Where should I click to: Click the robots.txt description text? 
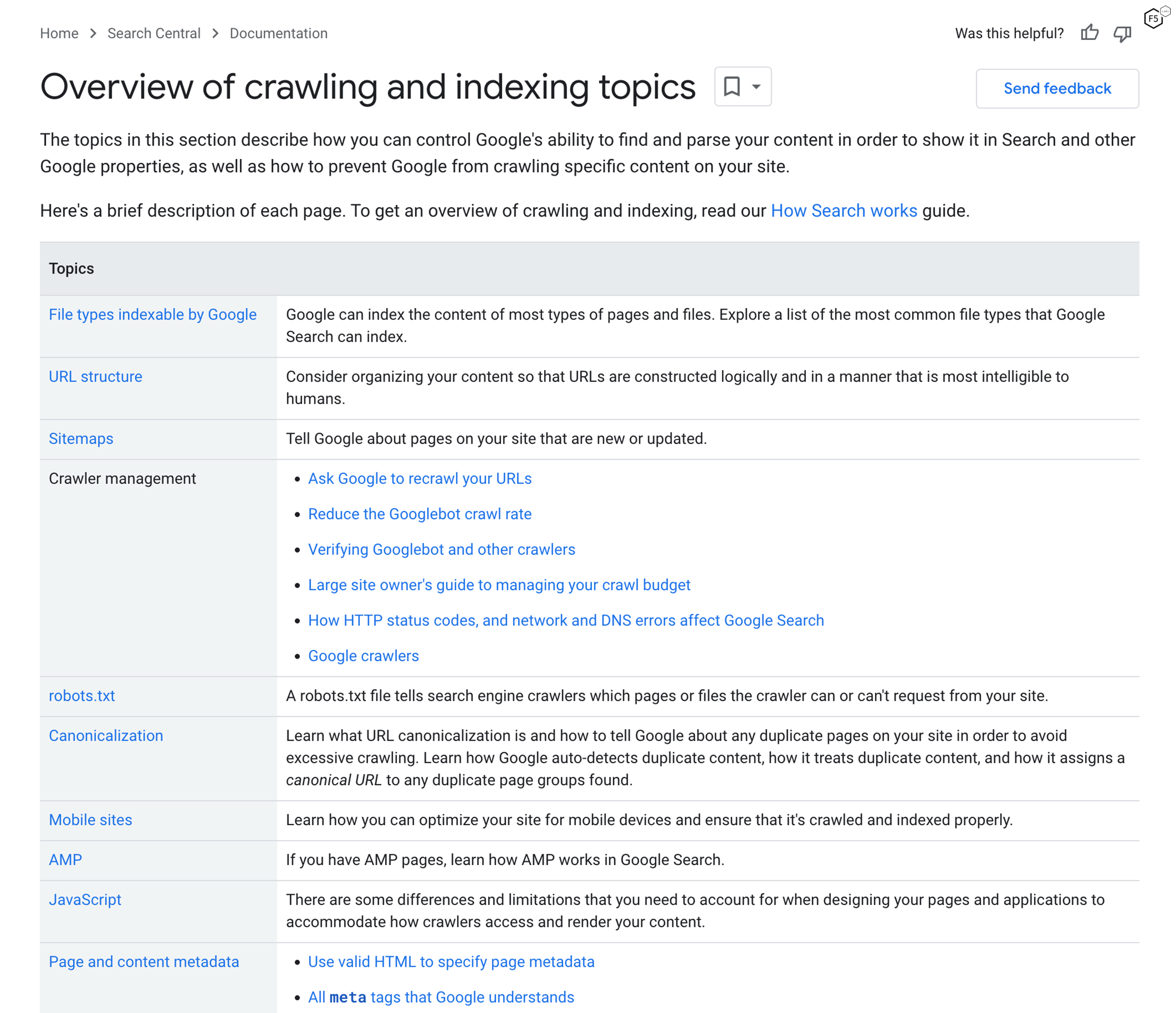click(x=667, y=695)
